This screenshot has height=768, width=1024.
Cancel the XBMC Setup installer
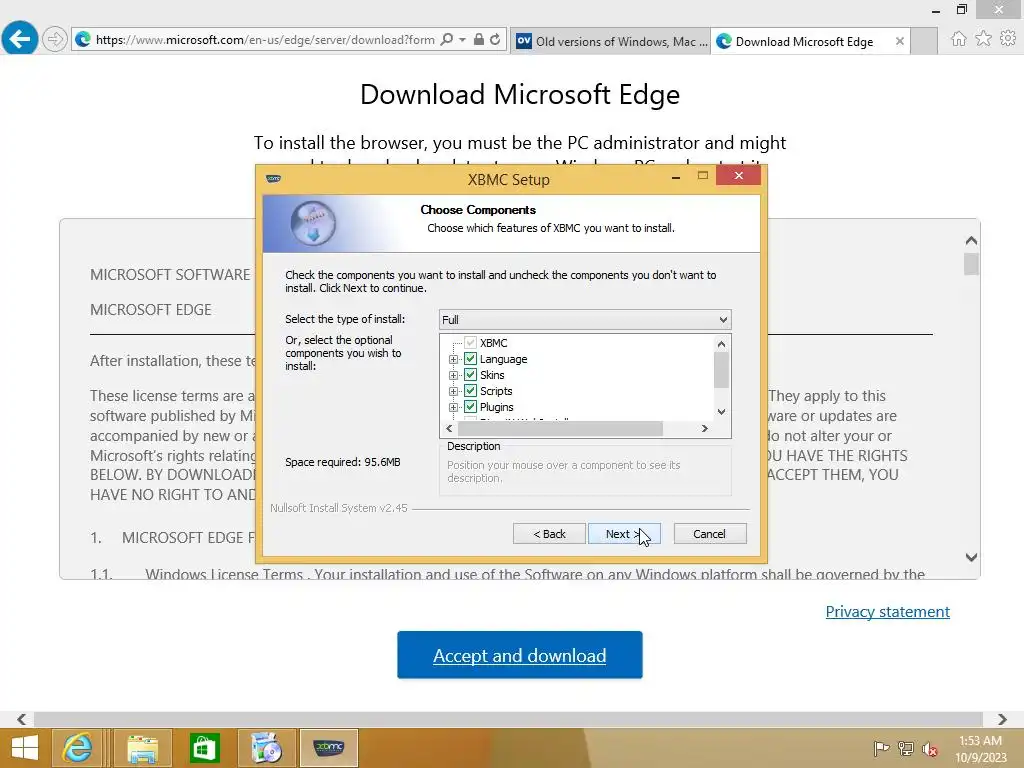(x=710, y=534)
